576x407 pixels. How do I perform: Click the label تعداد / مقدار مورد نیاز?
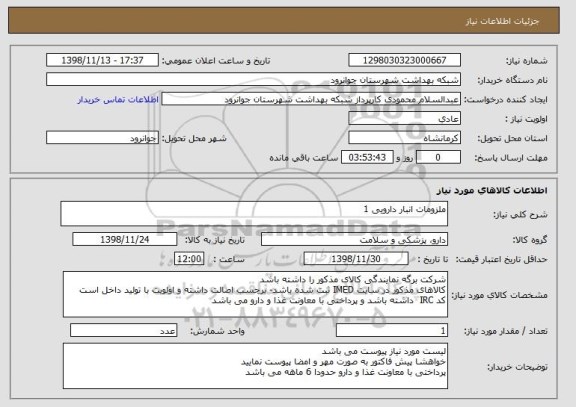click(x=506, y=331)
